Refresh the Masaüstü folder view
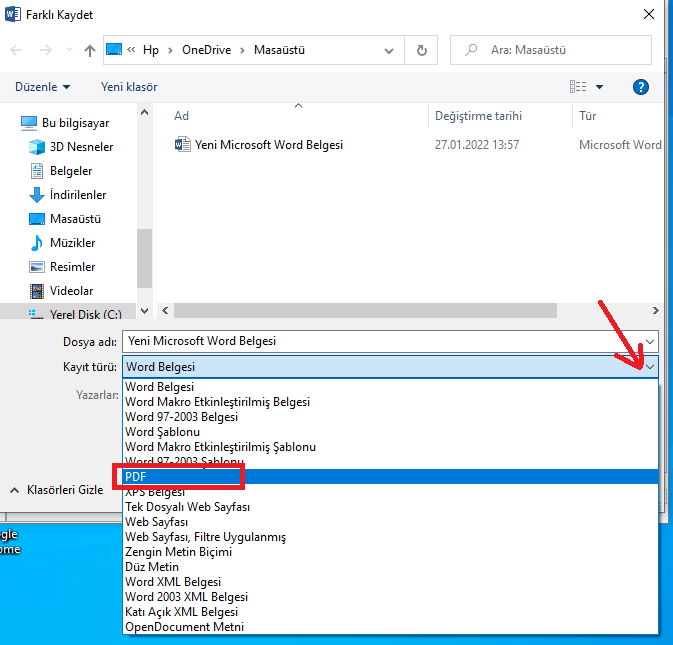The image size is (673, 645). 421,50
